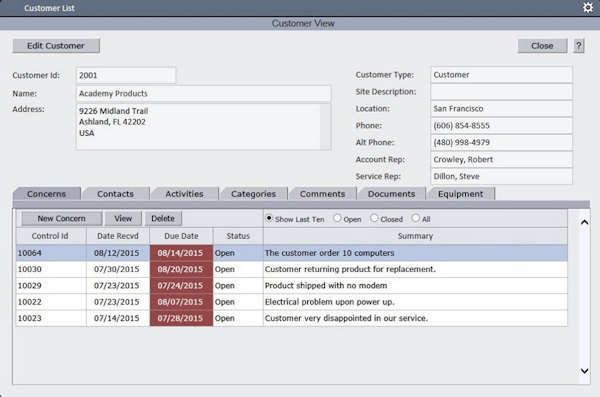
Task: Click the Name field Academy Products
Action: coord(204,93)
